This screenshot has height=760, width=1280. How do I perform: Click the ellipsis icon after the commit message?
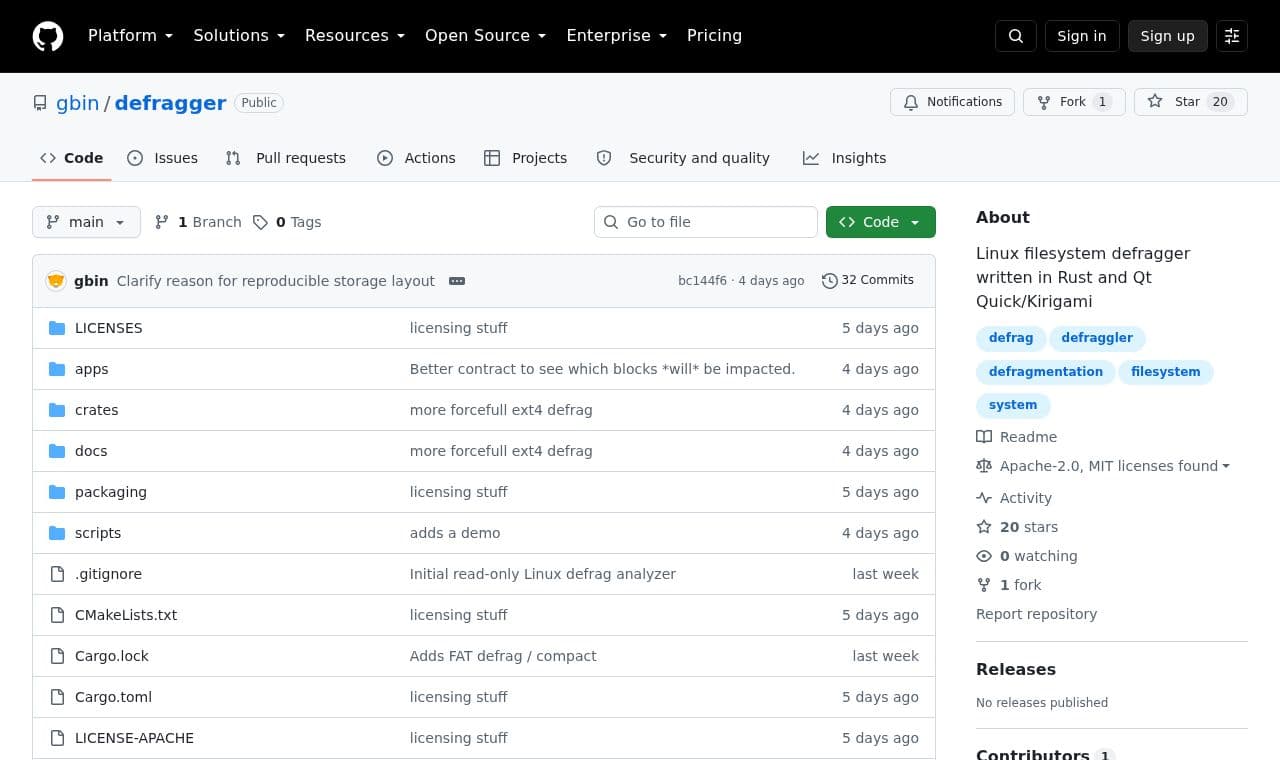coord(457,281)
